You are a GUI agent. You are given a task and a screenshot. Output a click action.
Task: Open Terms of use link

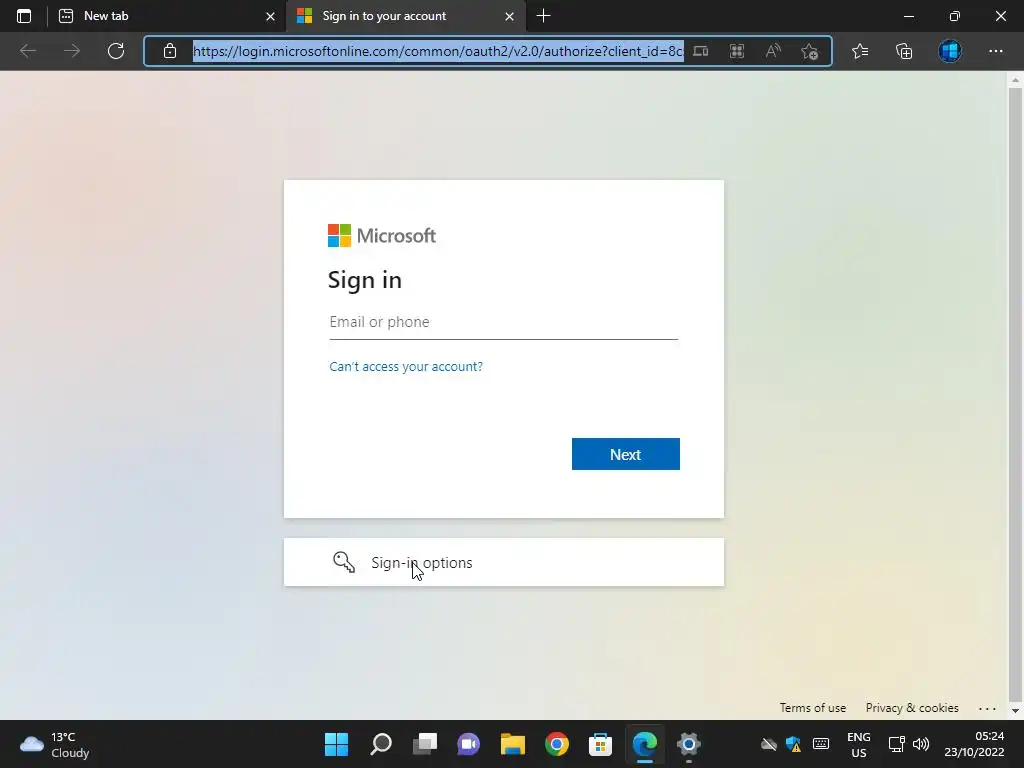point(812,708)
